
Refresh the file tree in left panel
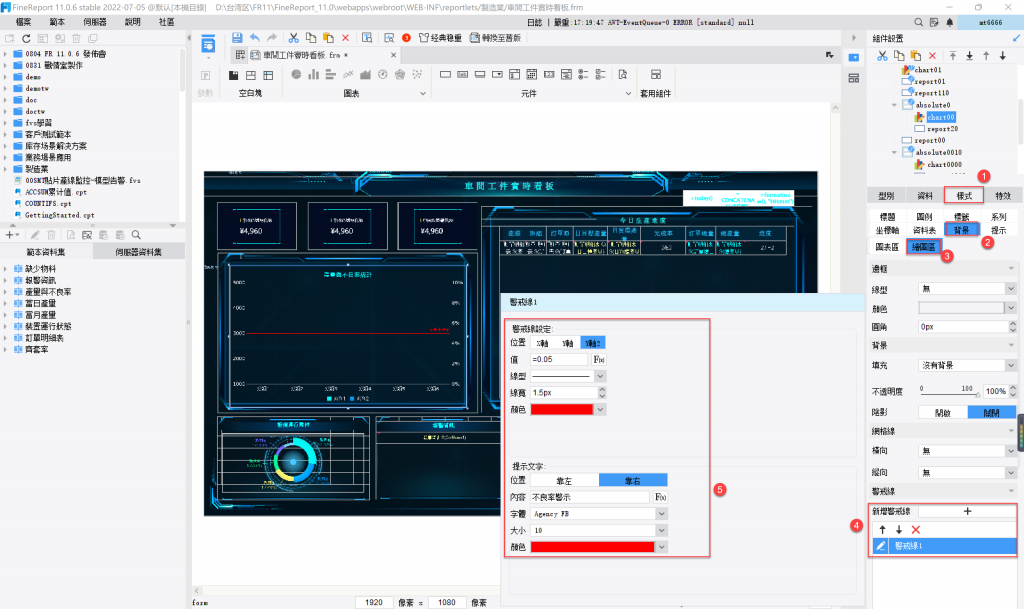(x=26, y=39)
